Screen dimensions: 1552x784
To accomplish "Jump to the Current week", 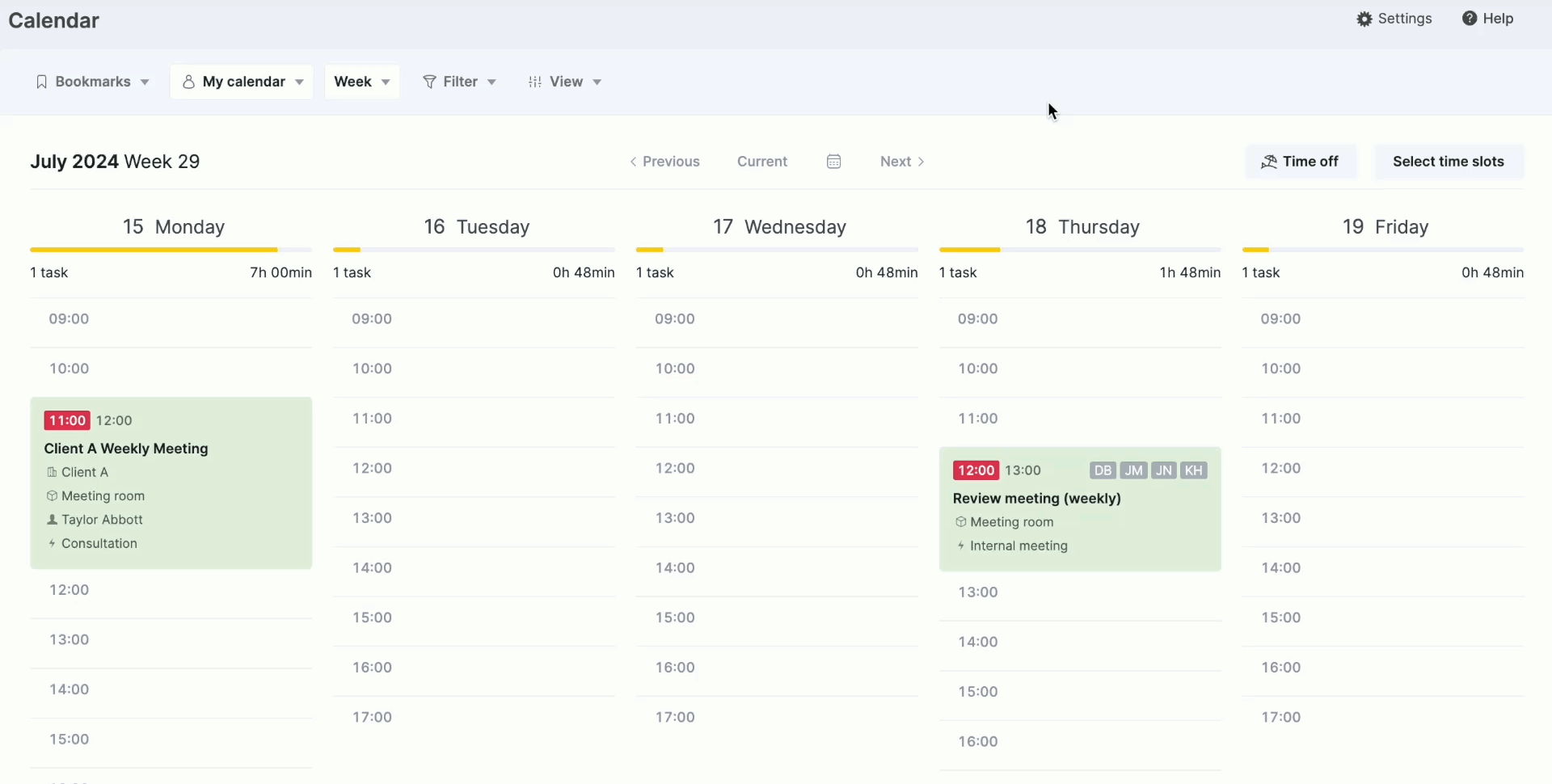I will coord(761,162).
